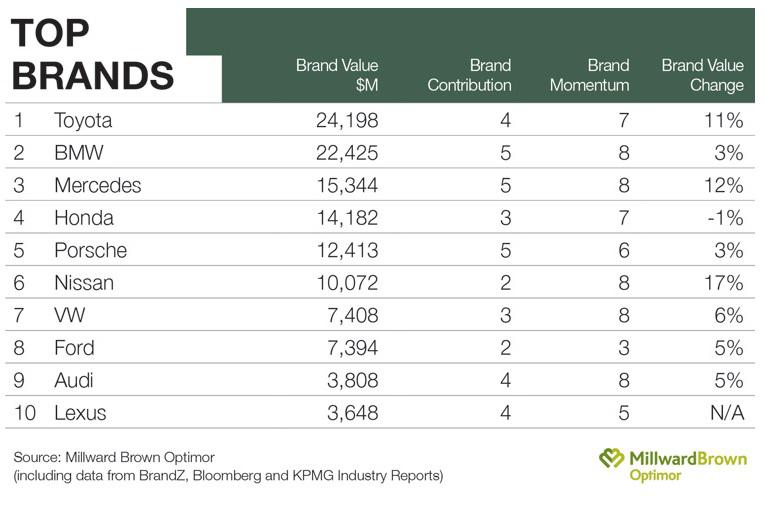This screenshot has height=508, width=767.
Task: Click the Millward Brown Optimor logo icon
Action: click(x=612, y=459)
